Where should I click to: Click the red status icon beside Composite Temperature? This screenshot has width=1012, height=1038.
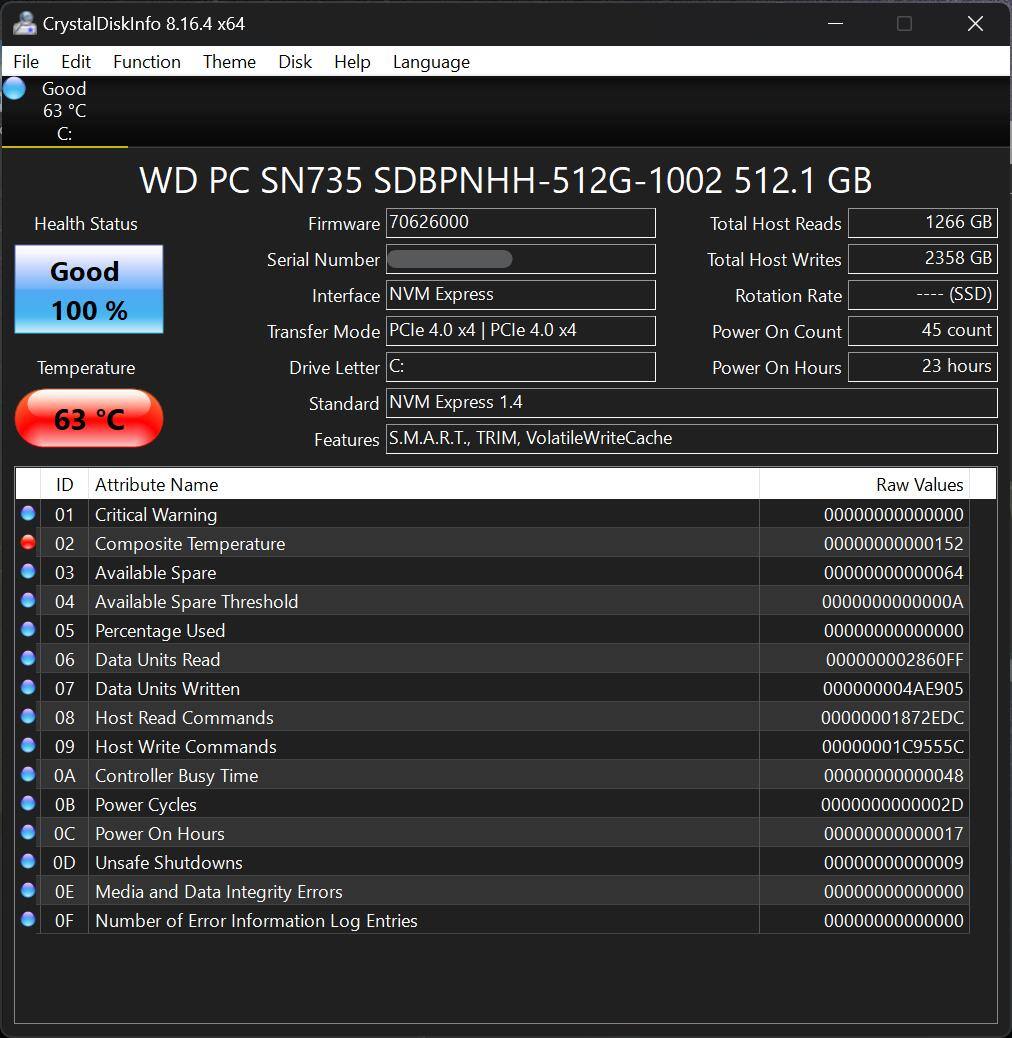click(x=28, y=543)
